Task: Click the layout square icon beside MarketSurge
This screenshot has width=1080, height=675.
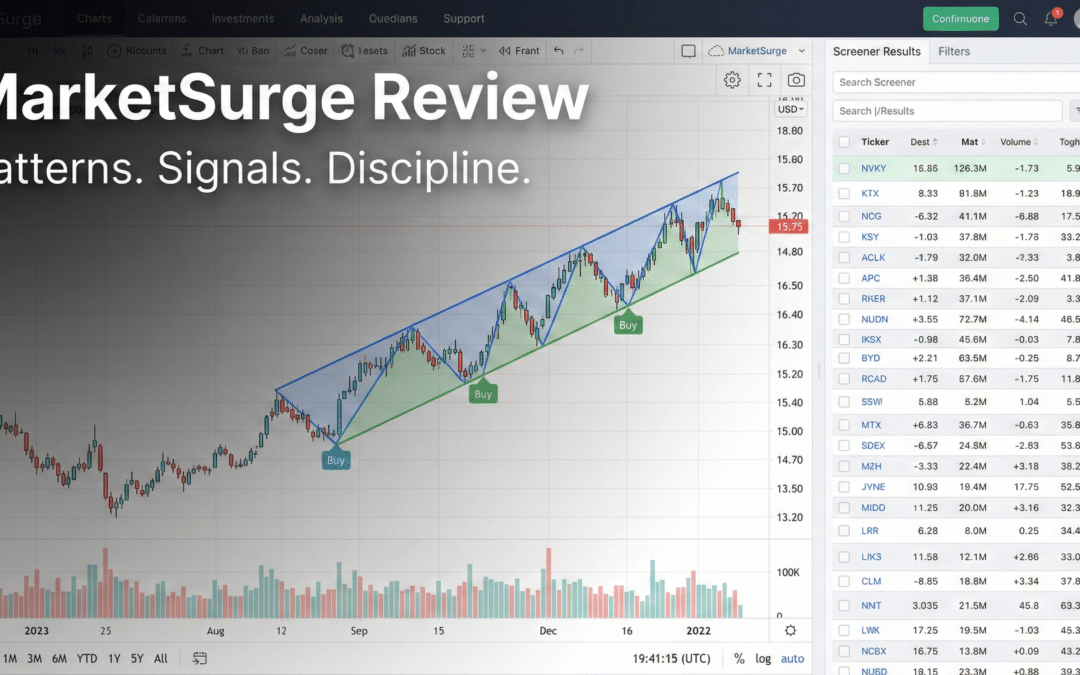Action: (x=688, y=51)
